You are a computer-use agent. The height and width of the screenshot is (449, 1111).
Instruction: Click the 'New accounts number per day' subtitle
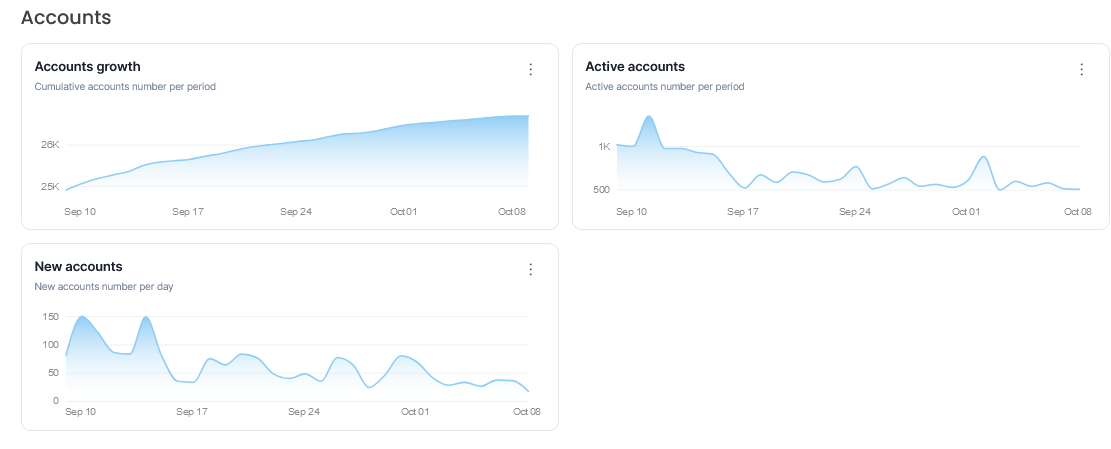(x=104, y=287)
